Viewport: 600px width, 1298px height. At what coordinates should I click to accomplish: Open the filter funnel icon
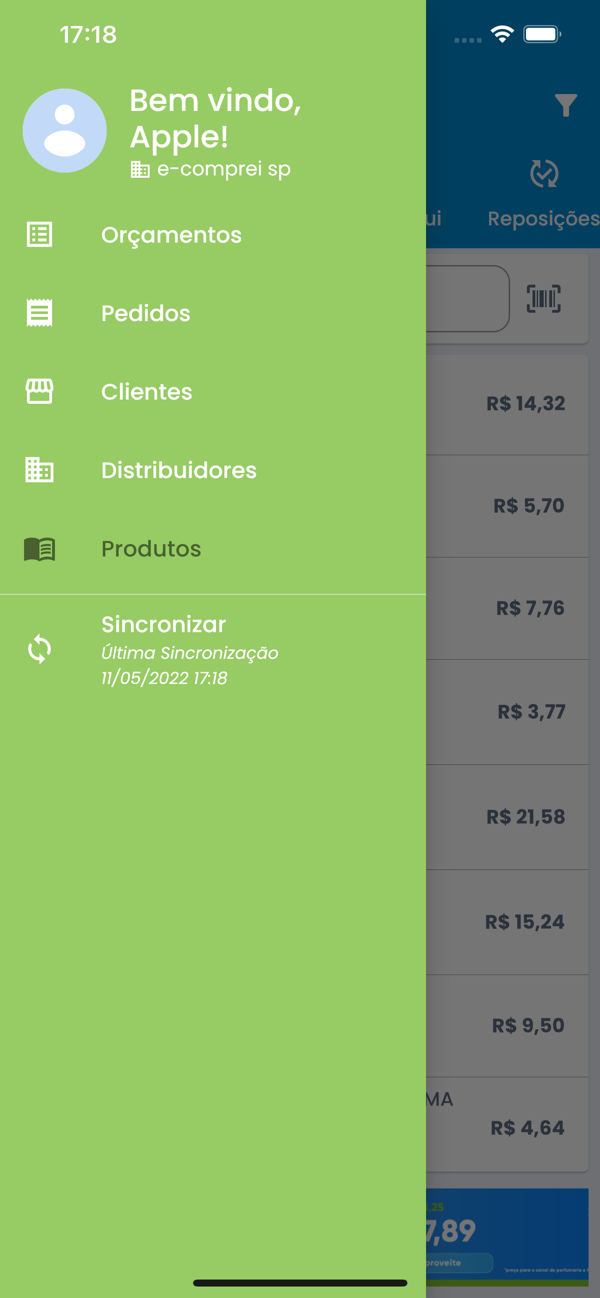566,104
